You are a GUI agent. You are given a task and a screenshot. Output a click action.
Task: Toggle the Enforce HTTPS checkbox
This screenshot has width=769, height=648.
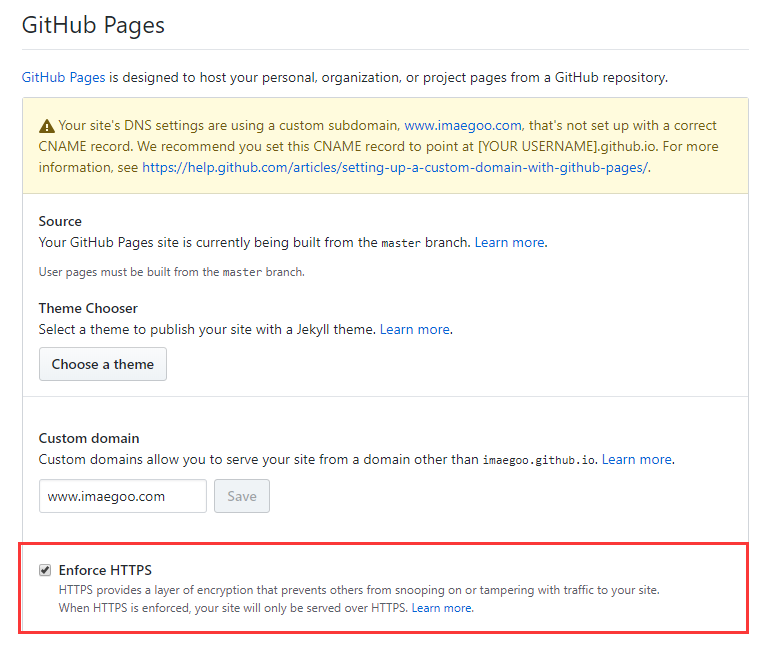[x=45, y=570]
